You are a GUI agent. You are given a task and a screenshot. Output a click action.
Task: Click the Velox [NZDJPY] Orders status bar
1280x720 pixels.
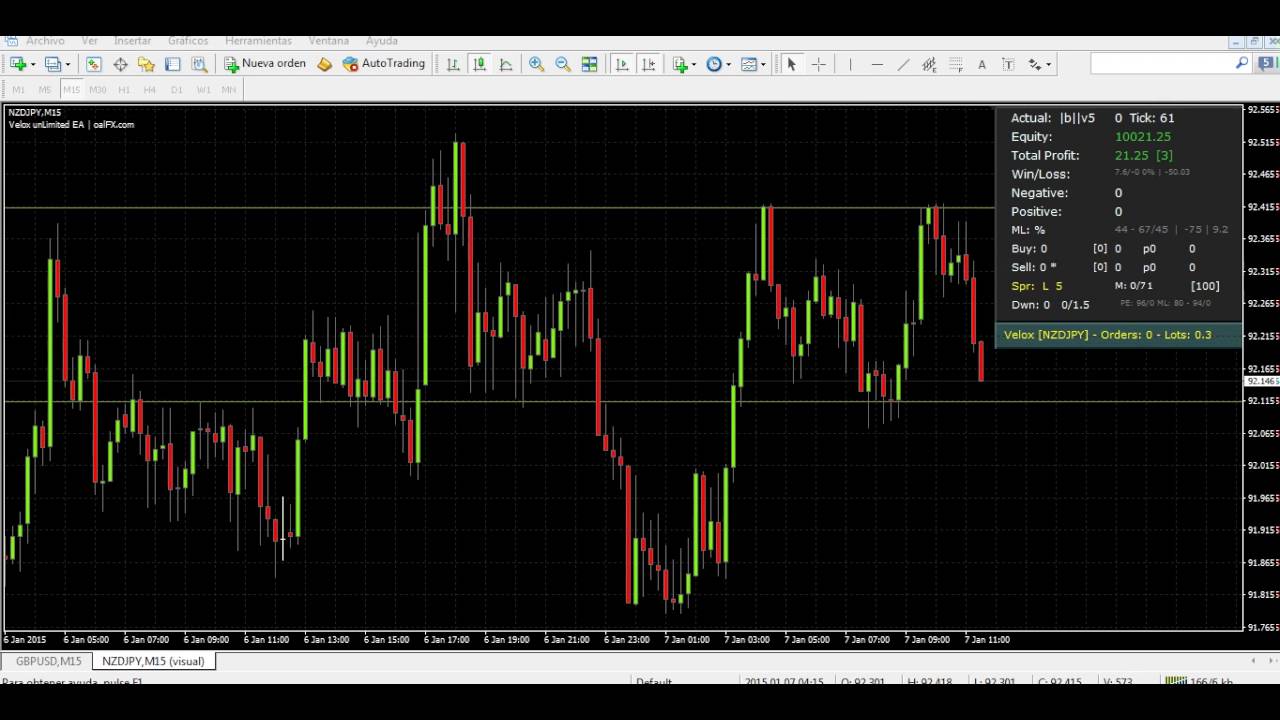(x=1118, y=335)
